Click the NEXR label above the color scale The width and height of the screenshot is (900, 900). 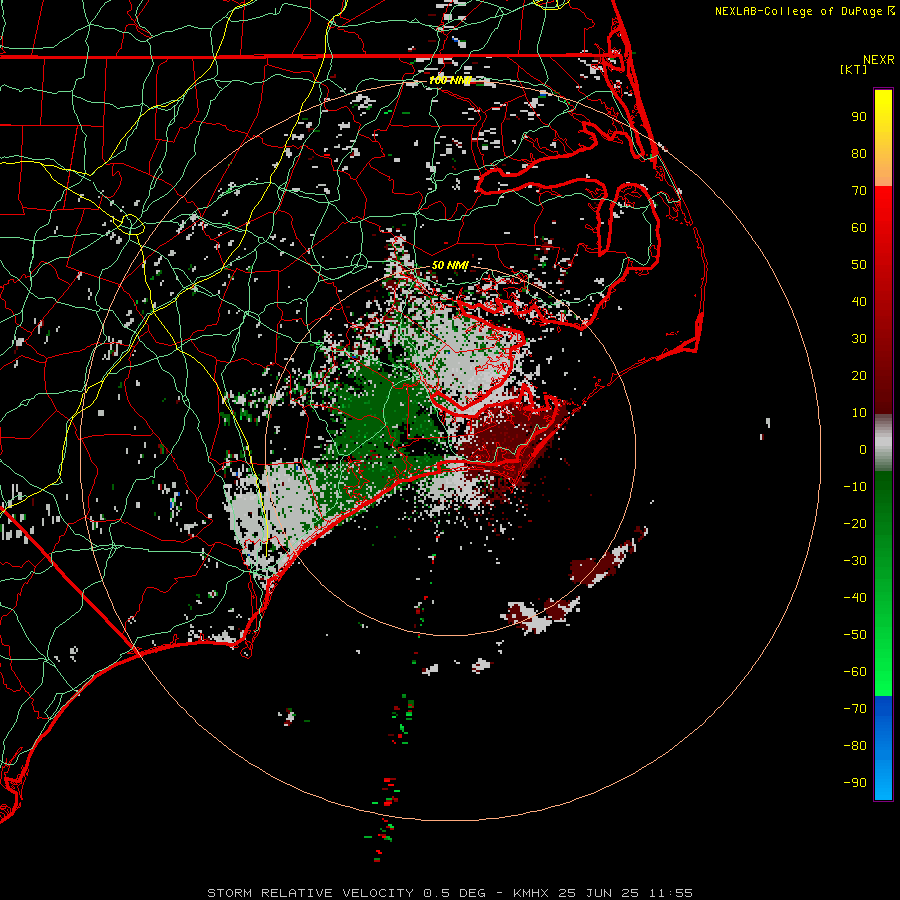click(x=879, y=60)
